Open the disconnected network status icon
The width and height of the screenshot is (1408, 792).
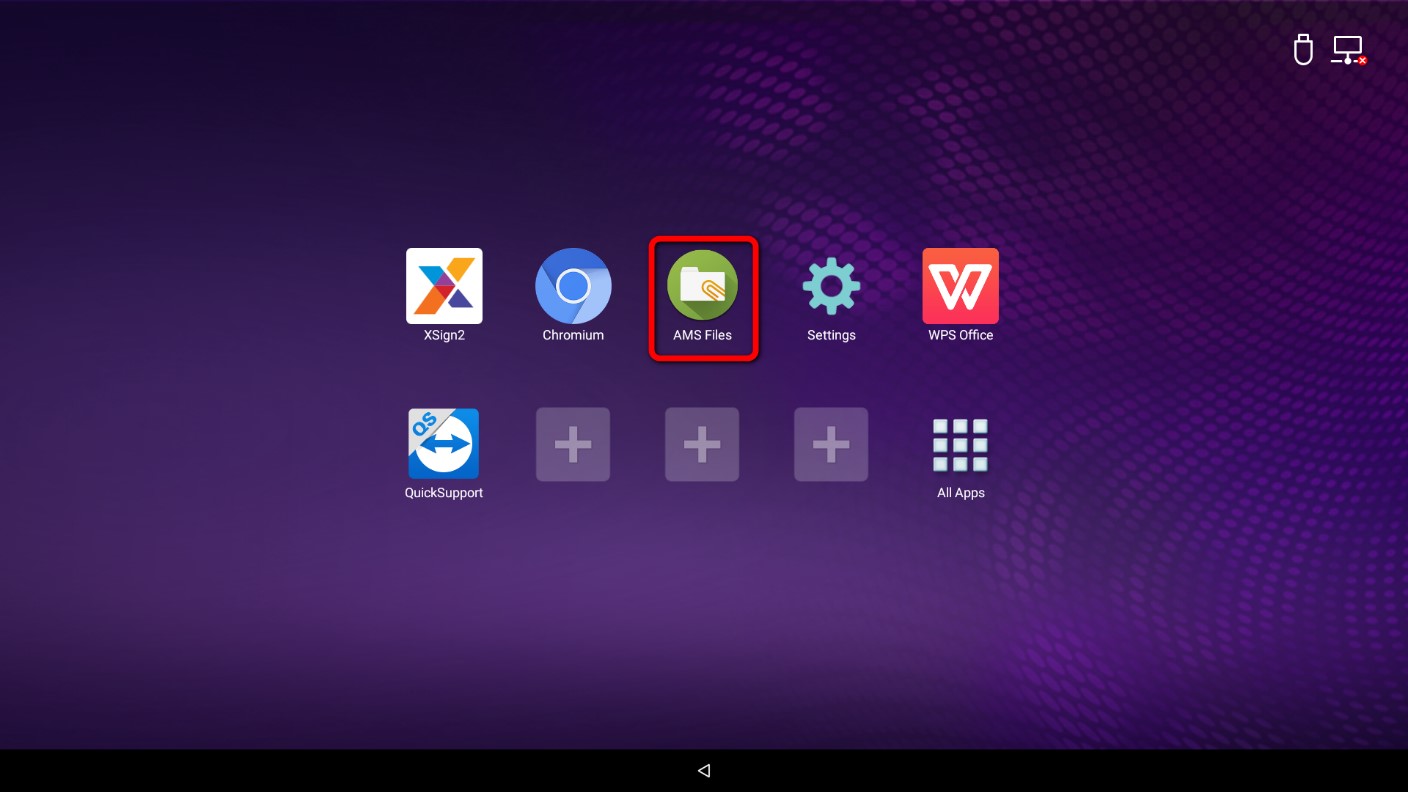coord(1349,50)
